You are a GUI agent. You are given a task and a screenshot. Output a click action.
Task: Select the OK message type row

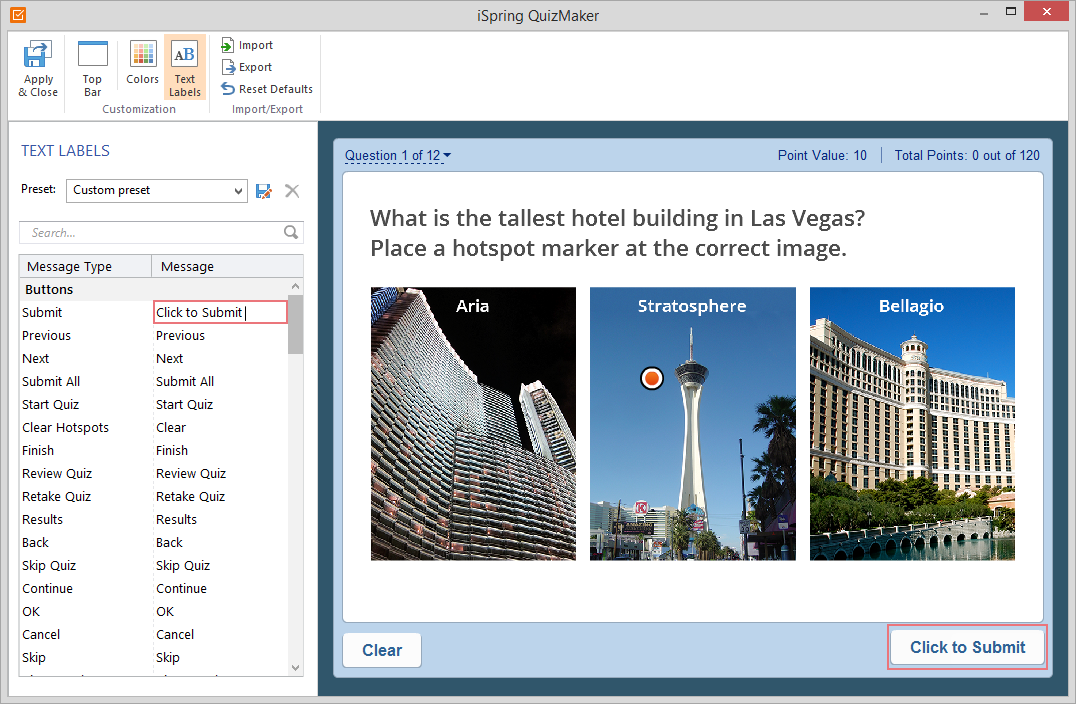(154, 611)
